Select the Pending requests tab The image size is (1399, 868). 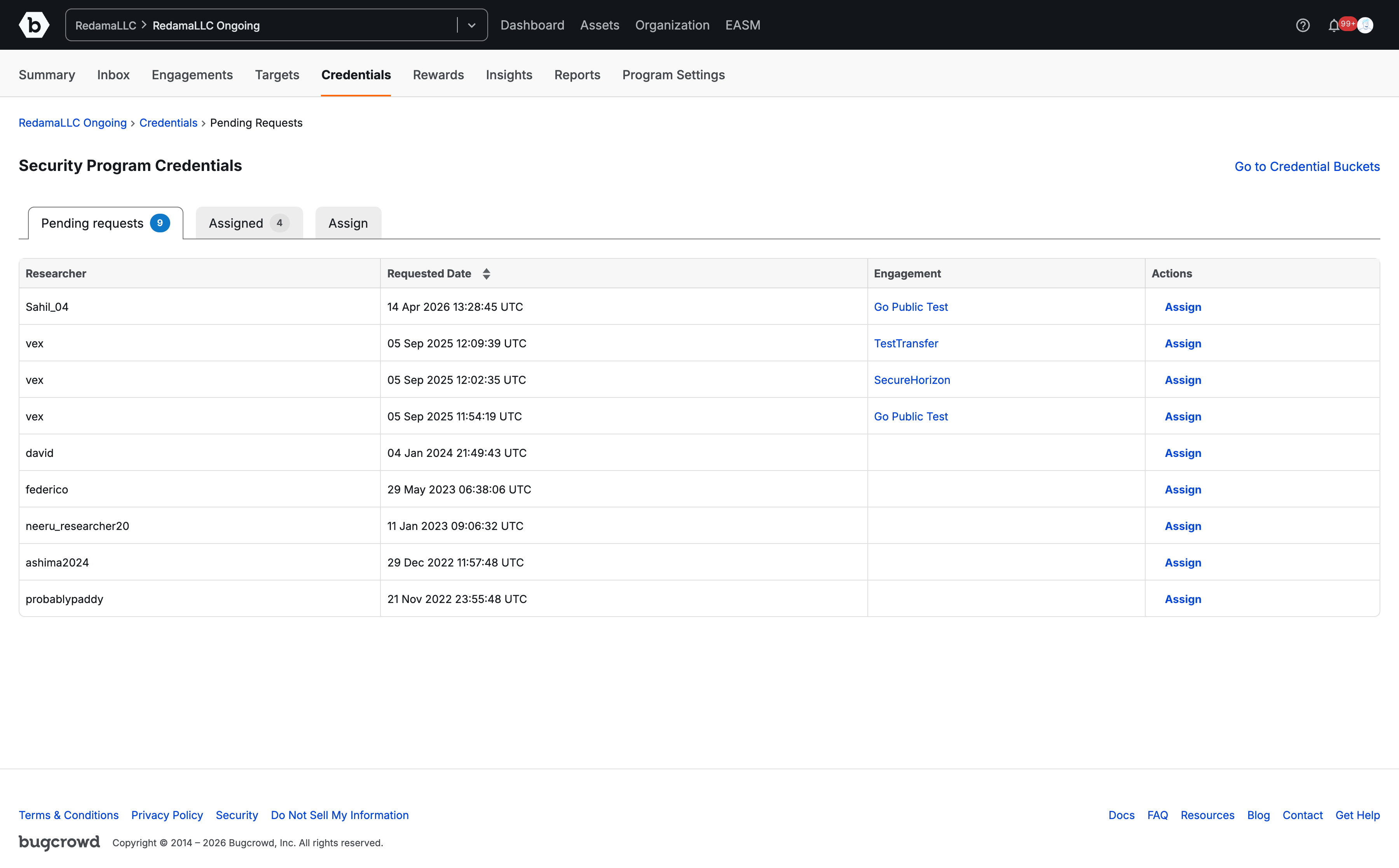click(x=106, y=223)
